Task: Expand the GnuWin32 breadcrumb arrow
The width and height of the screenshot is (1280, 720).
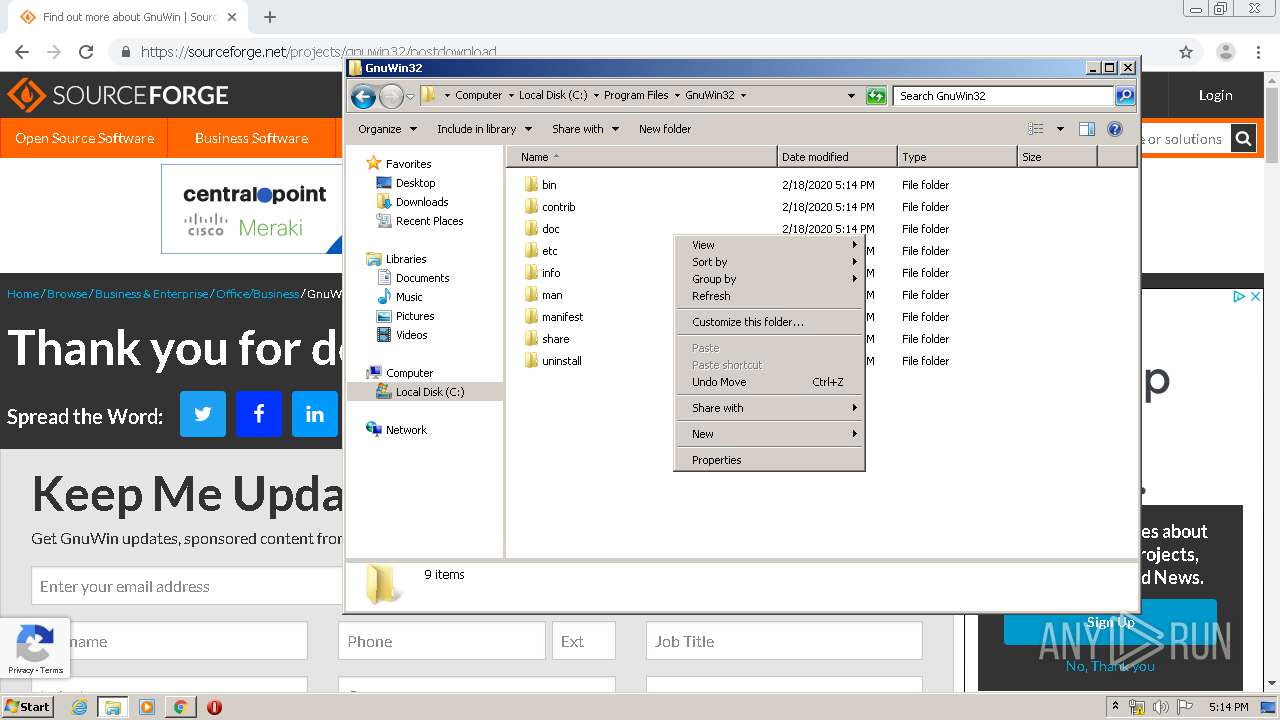Action: point(743,96)
